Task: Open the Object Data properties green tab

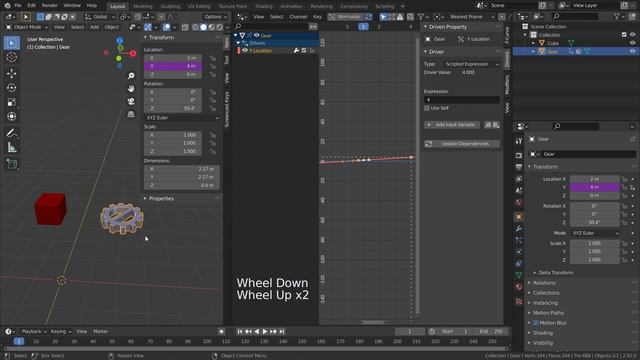Action: pos(519,275)
